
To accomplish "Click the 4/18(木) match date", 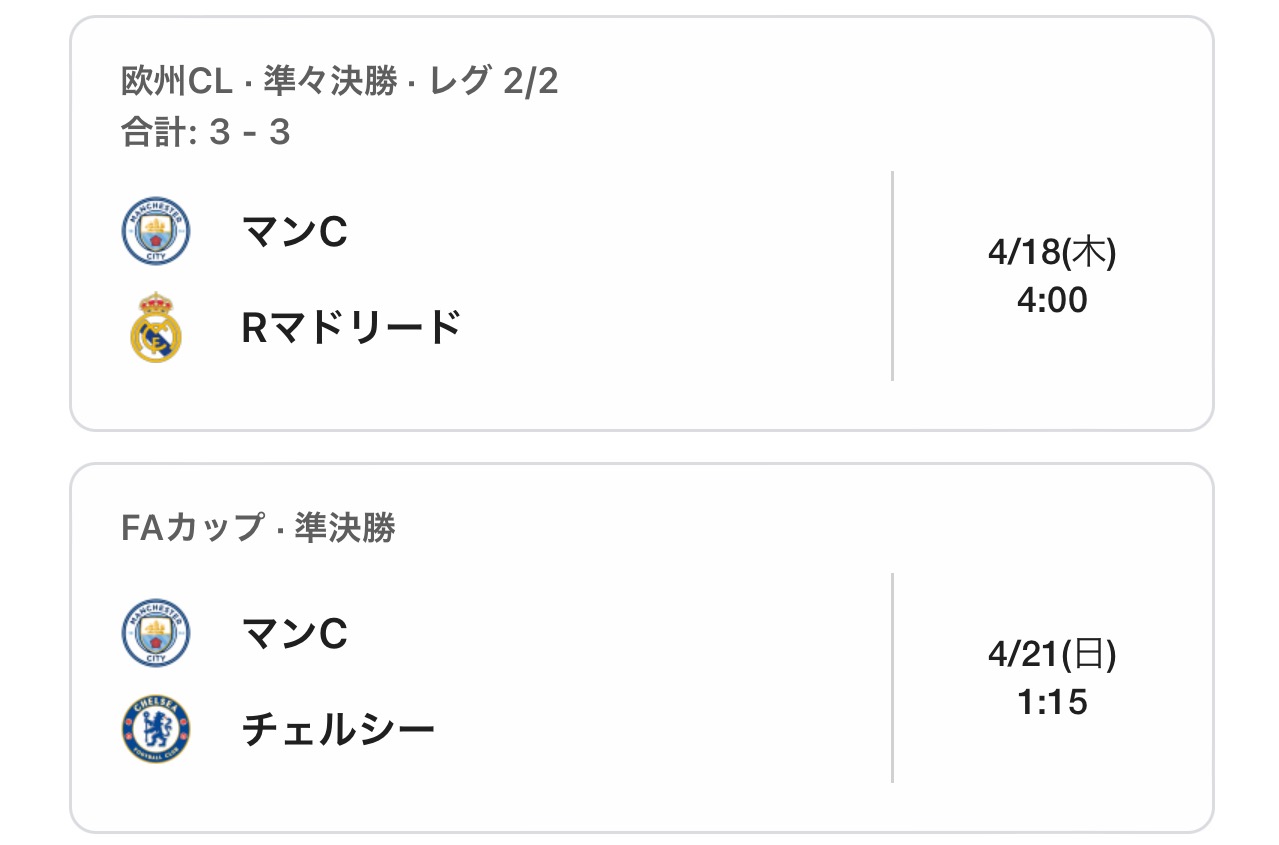I will point(1051,252).
